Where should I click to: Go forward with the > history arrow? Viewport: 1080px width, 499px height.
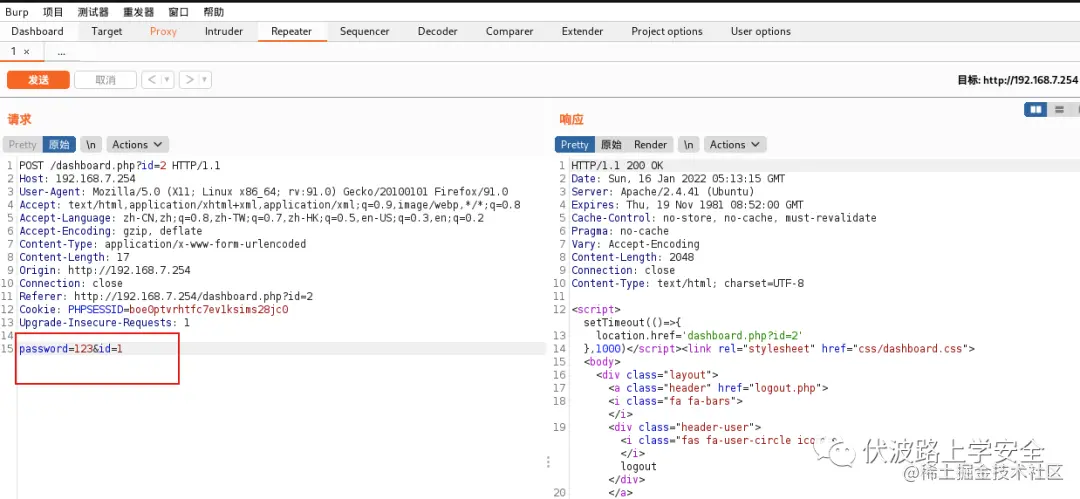[190, 80]
